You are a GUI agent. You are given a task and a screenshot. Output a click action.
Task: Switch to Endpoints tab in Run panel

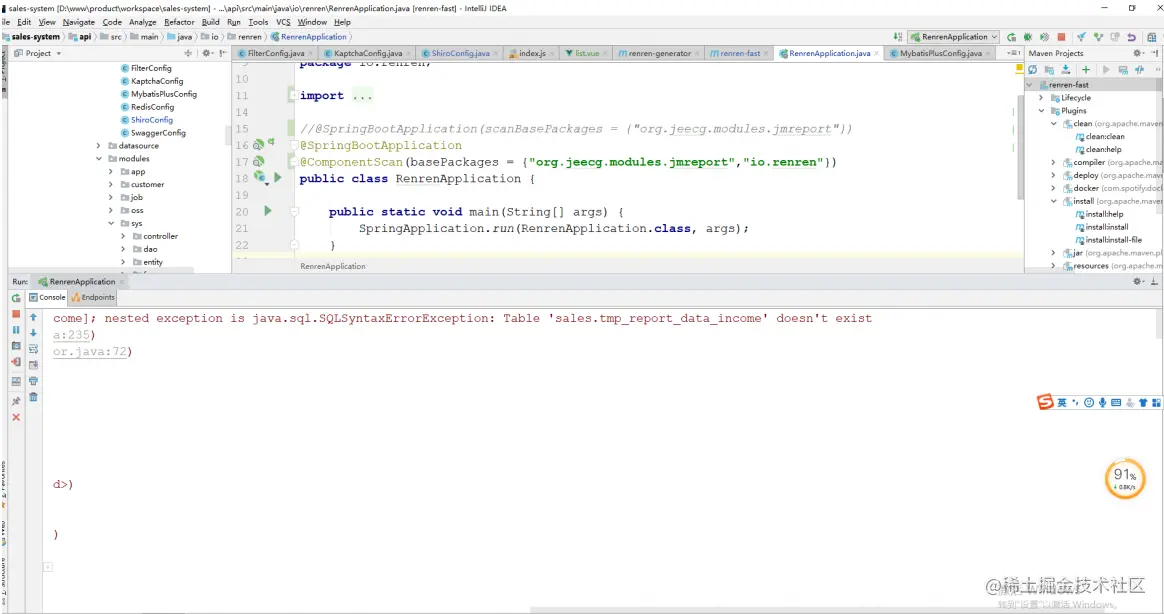click(x=93, y=298)
